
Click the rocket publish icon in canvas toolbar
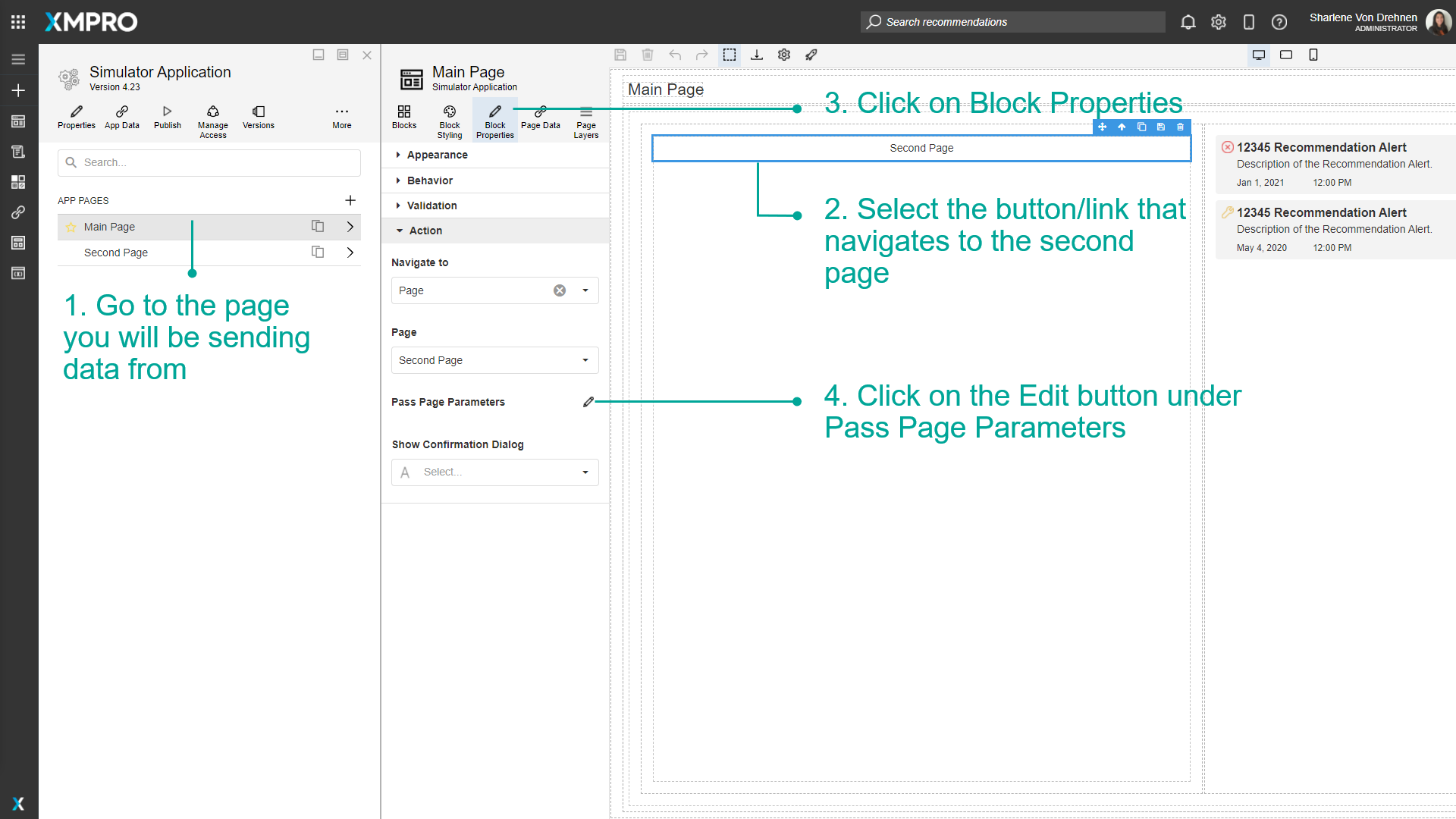811,55
